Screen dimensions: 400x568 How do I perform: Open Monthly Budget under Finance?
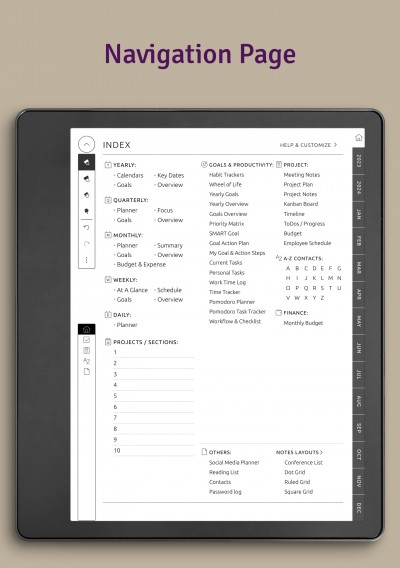[303, 323]
